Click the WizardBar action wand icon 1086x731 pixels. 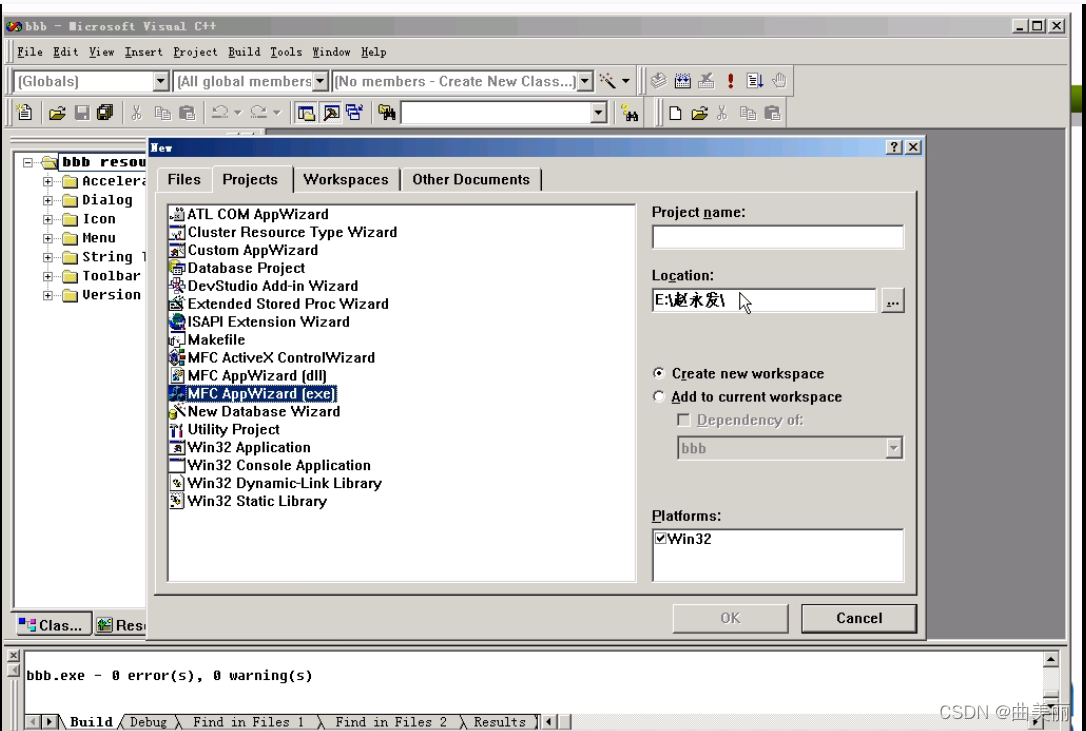(x=607, y=81)
